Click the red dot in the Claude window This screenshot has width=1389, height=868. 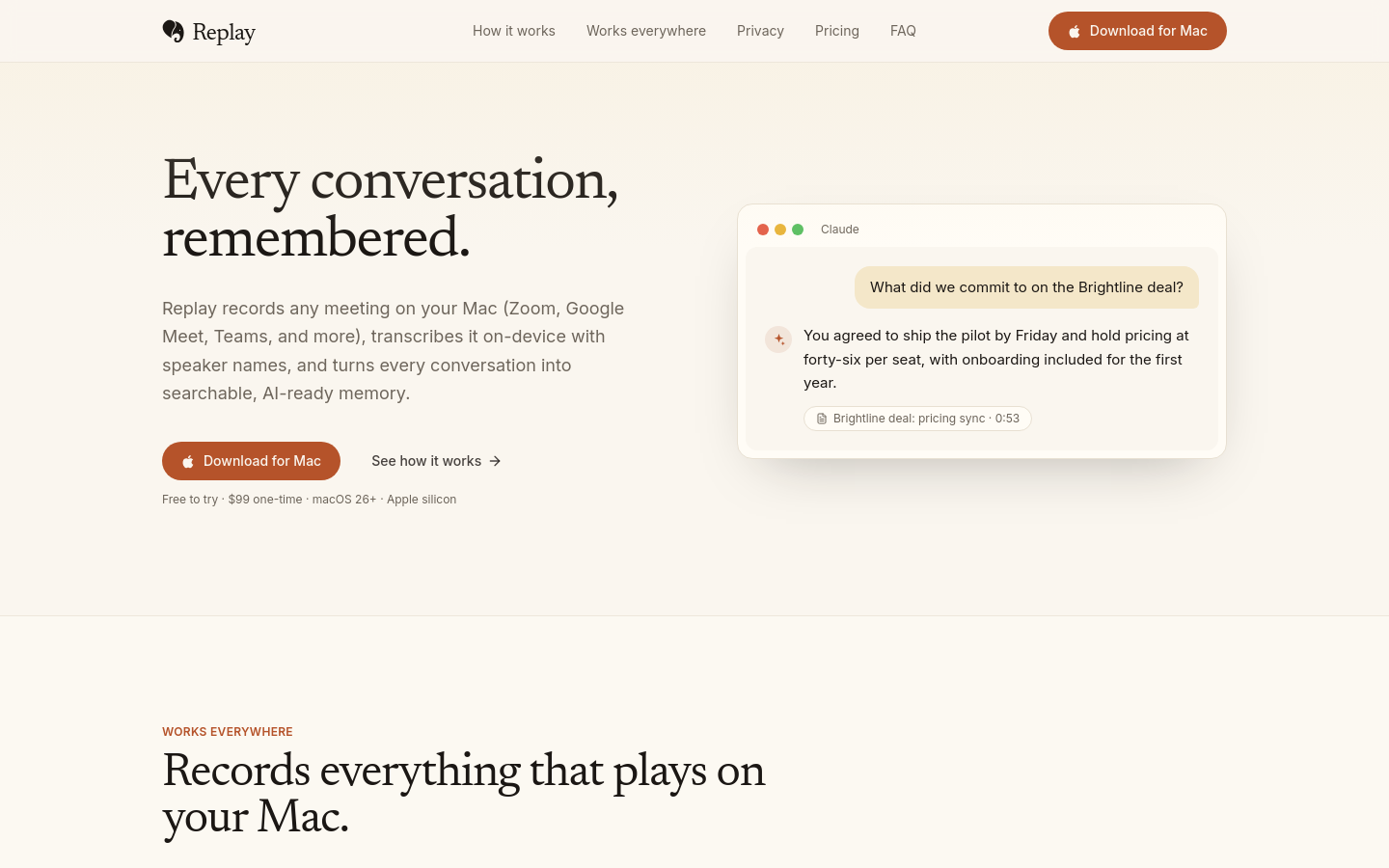coord(763,230)
